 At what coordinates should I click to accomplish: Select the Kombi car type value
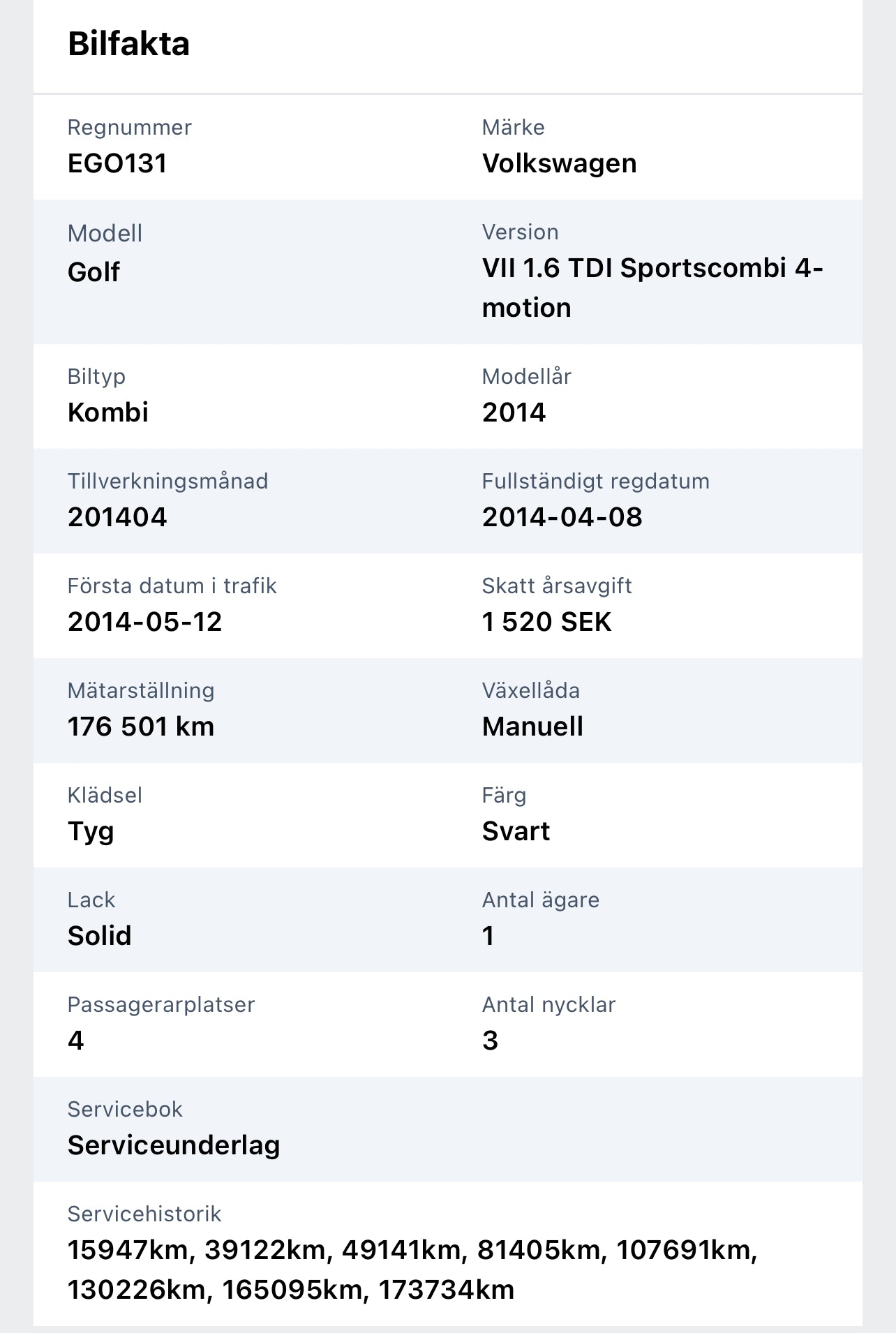pos(107,412)
